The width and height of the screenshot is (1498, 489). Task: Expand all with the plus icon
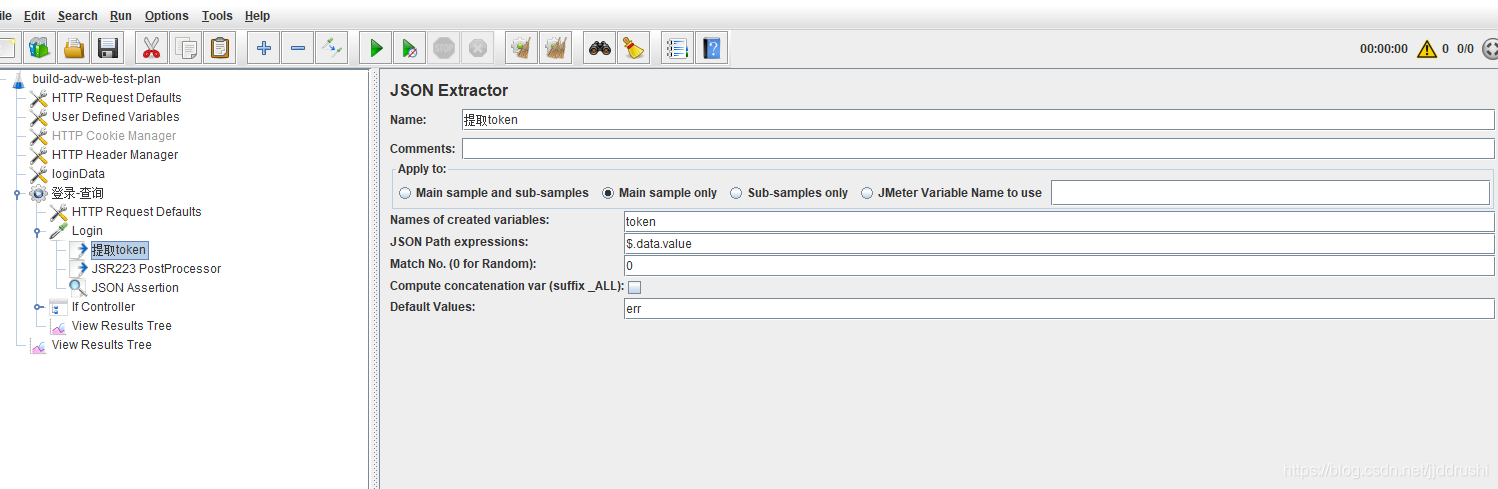[x=264, y=47]
